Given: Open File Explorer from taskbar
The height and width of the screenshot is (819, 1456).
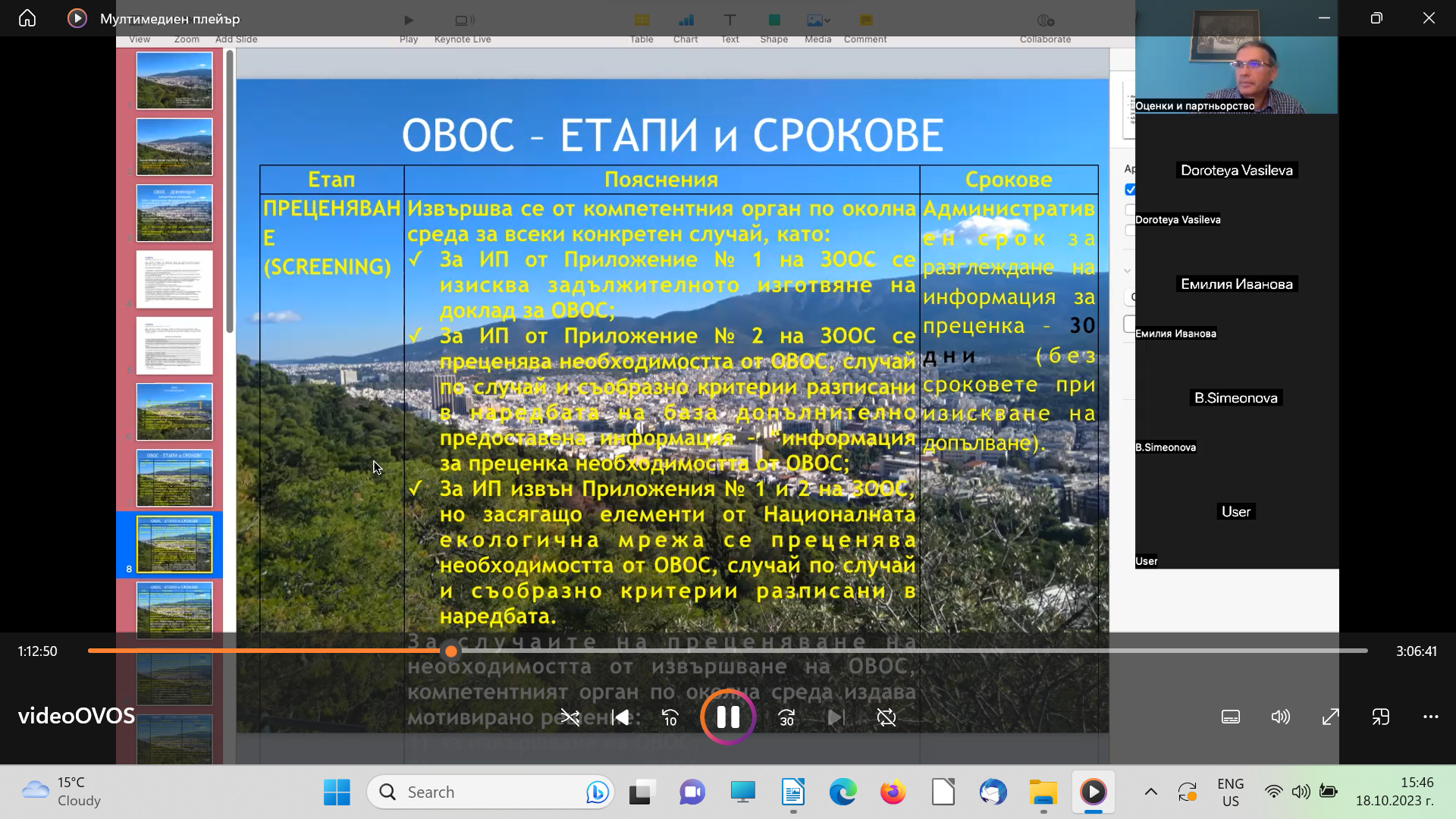Looking at the screenshot, I should tap(1043, 792).
